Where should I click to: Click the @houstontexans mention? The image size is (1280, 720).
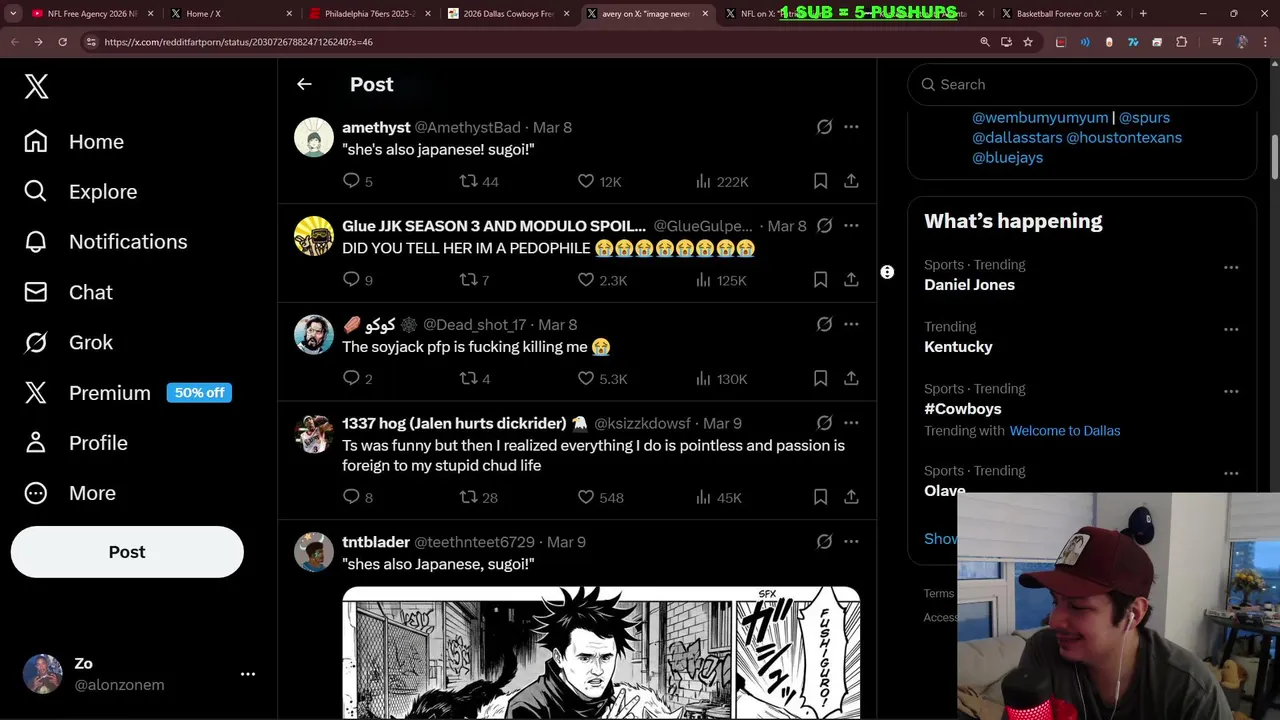click(x=1124, y=137)
